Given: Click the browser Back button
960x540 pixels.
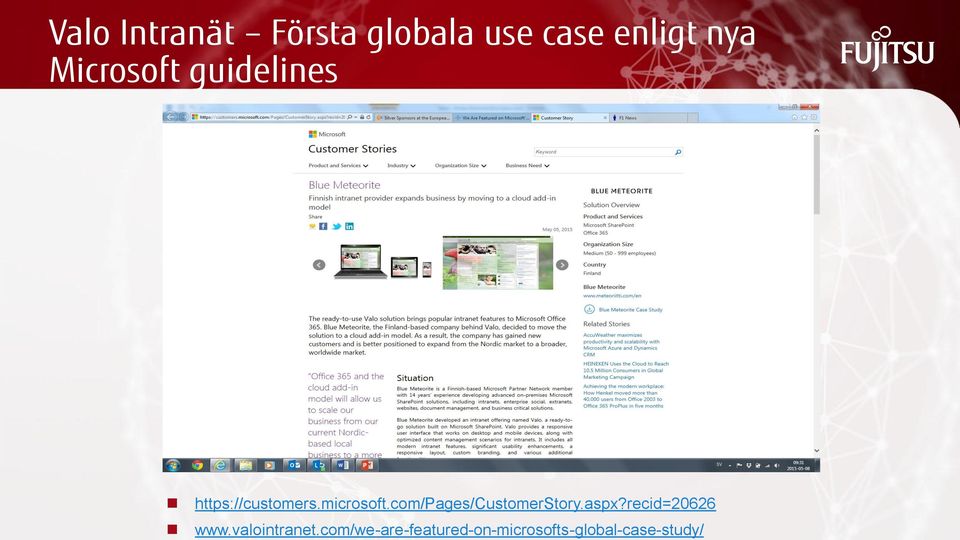Looking at the screenshot, I should [171, 117].
